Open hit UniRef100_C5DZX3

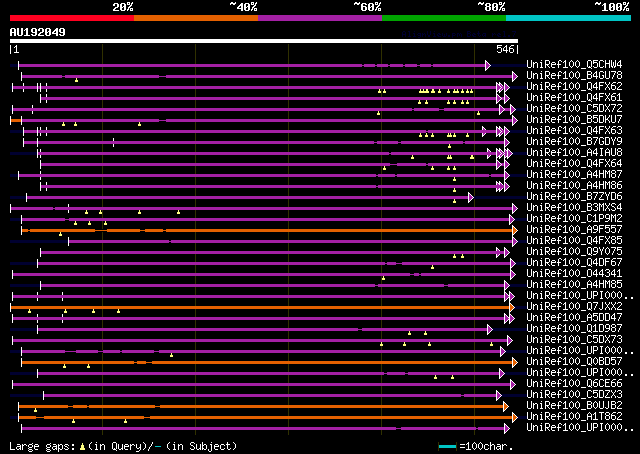[x=574, y=395]
